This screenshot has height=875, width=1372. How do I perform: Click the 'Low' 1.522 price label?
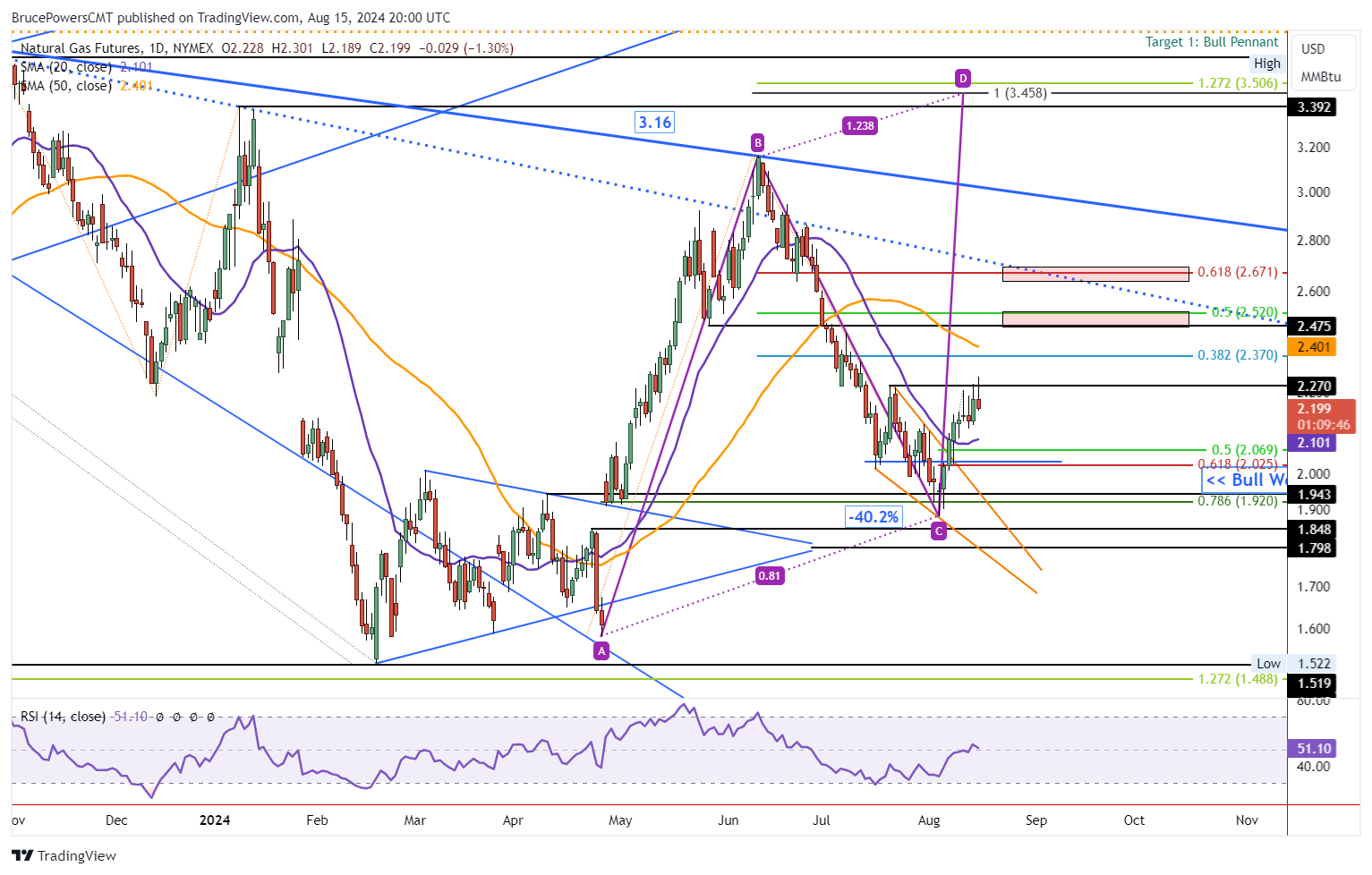(1293, 664)
